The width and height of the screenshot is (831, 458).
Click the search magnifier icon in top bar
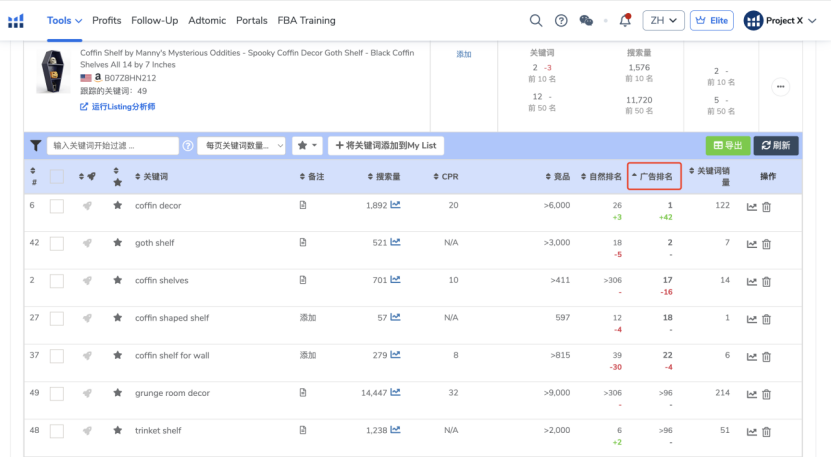(x=536, y=20)
